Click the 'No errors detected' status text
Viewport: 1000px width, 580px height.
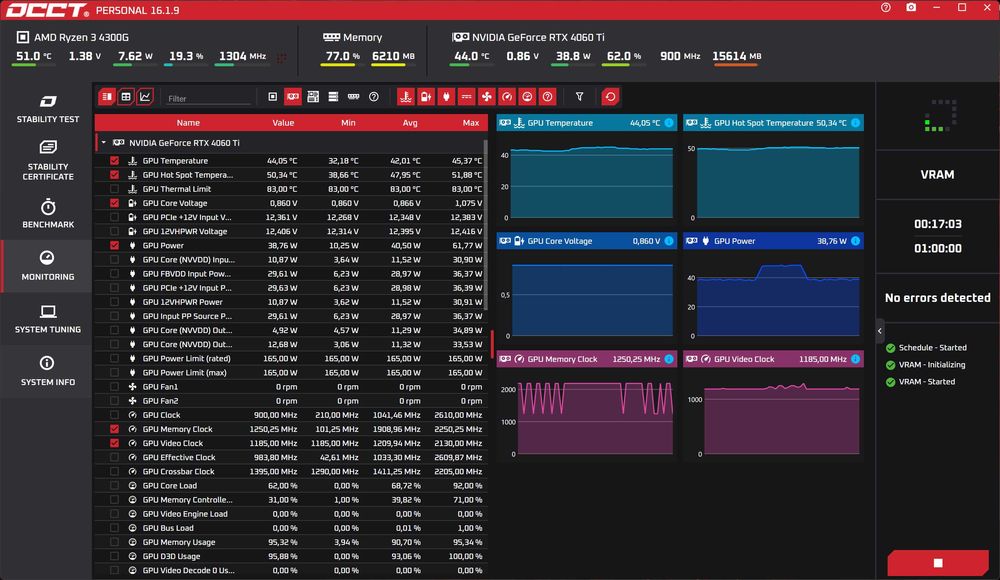pyautogui.click(x=938, y=297)
